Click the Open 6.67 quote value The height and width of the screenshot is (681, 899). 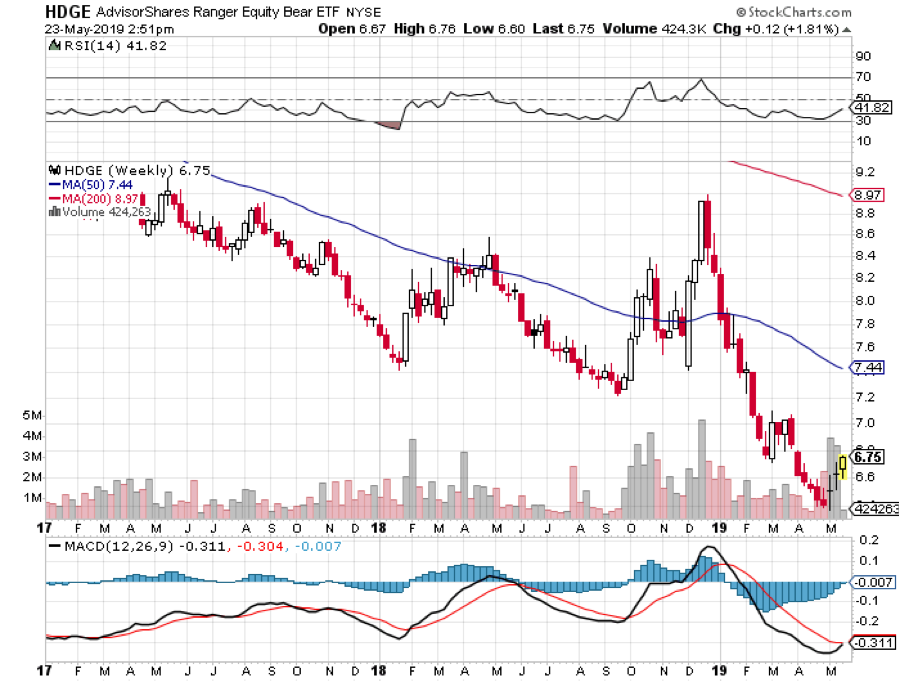[x=352, y=29]
